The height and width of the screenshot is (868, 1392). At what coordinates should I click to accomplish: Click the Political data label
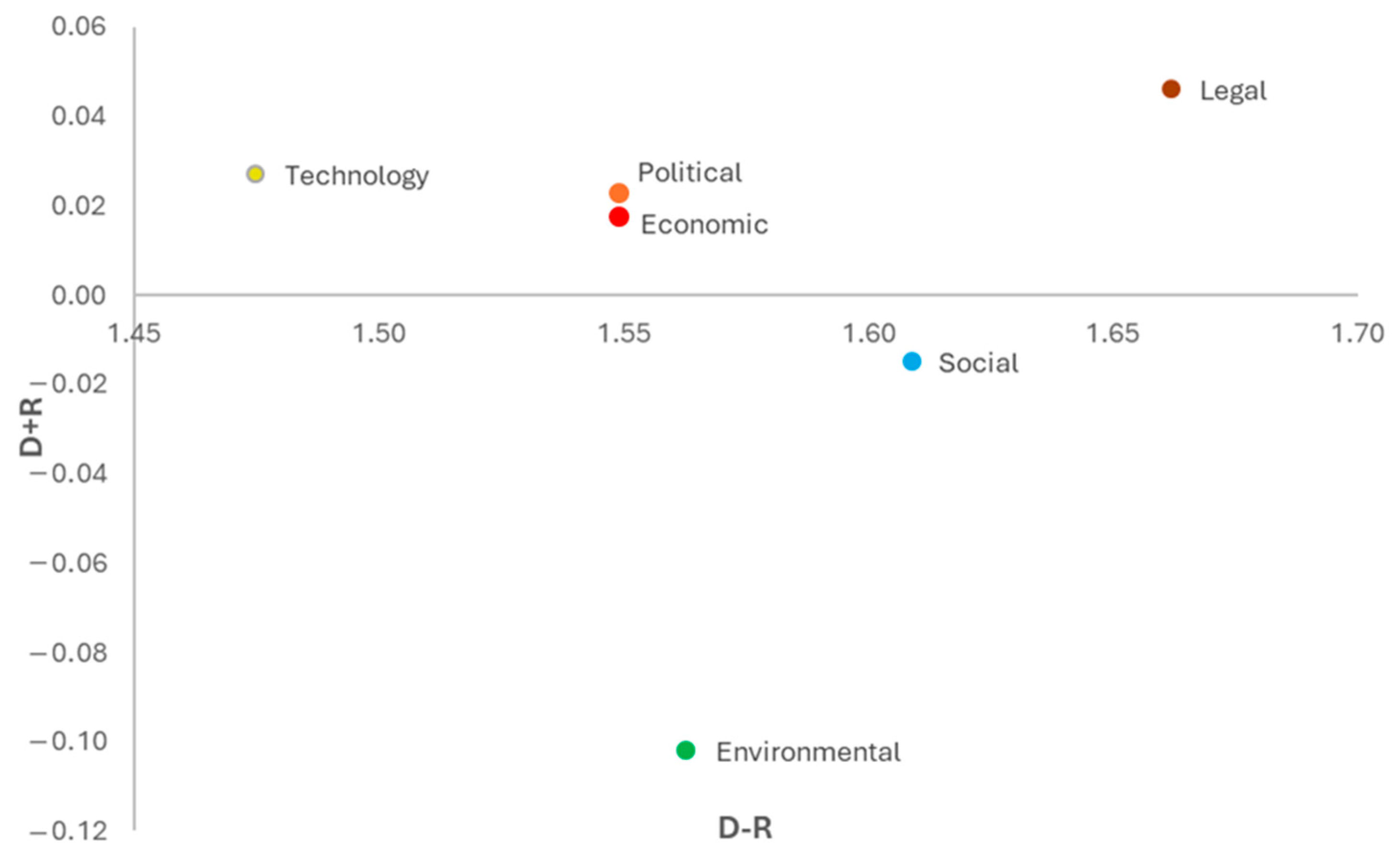(x=690, y=172)
